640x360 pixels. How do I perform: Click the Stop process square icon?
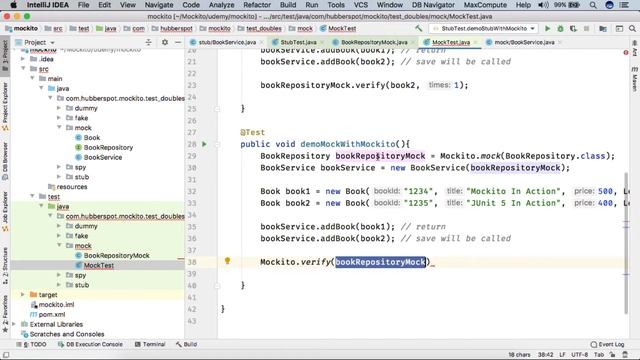587,29
